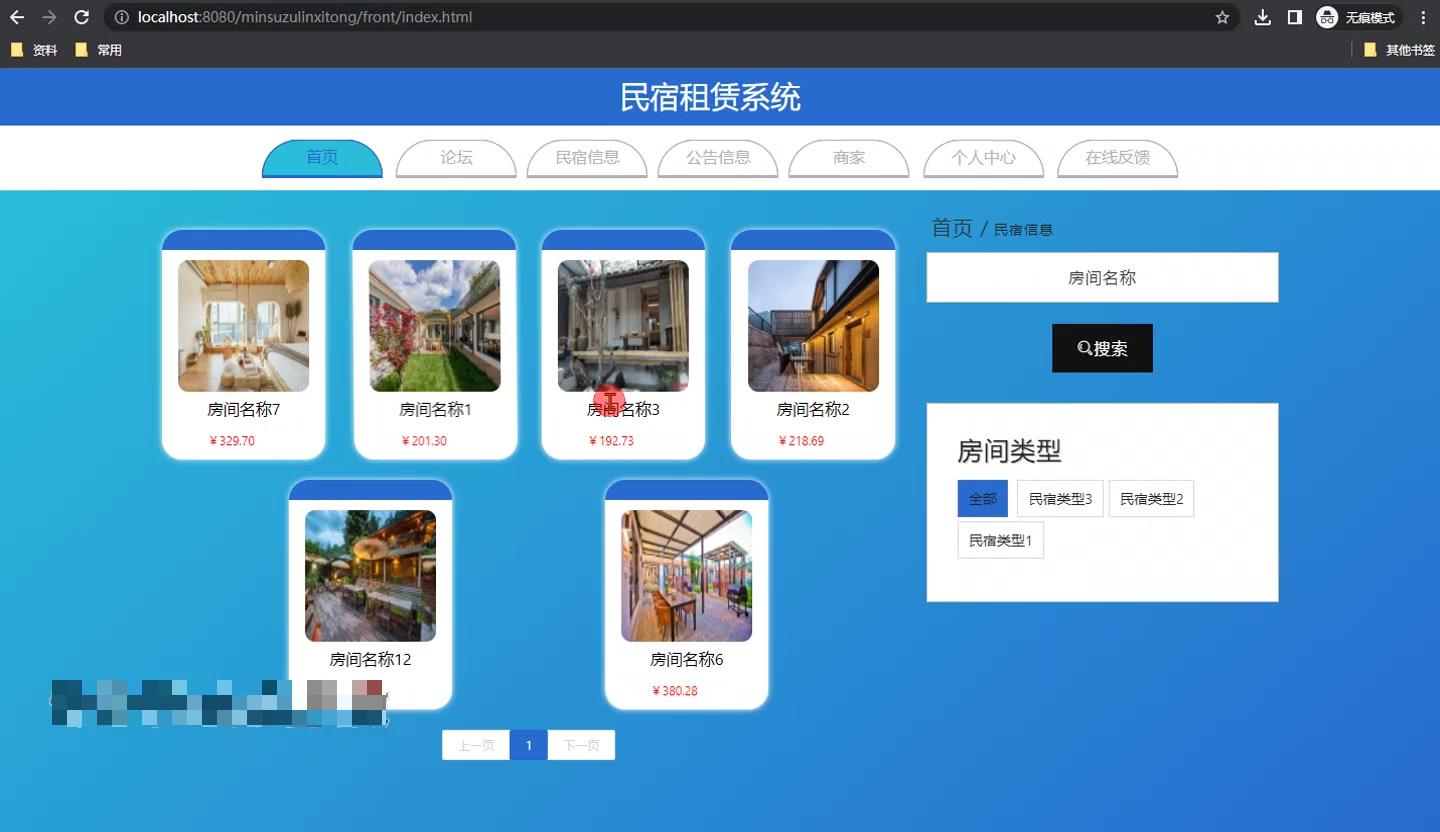The image size is (1440, 832).
Task: Select the 民宿类型3 filter
Action: click(x=1059, y=498)
